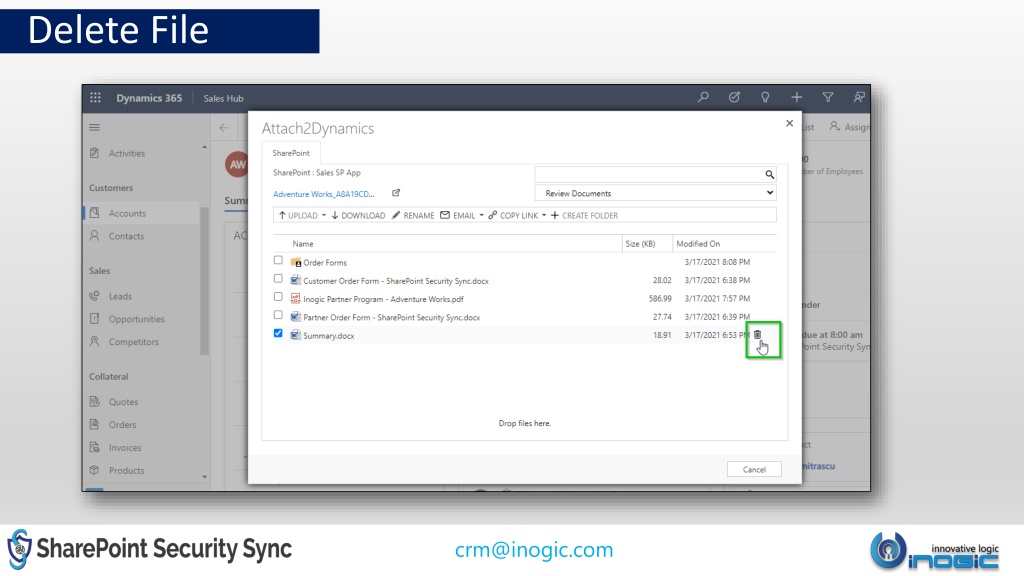
Task: Open Competitors in the sidebar
Action: coord(133,342)
